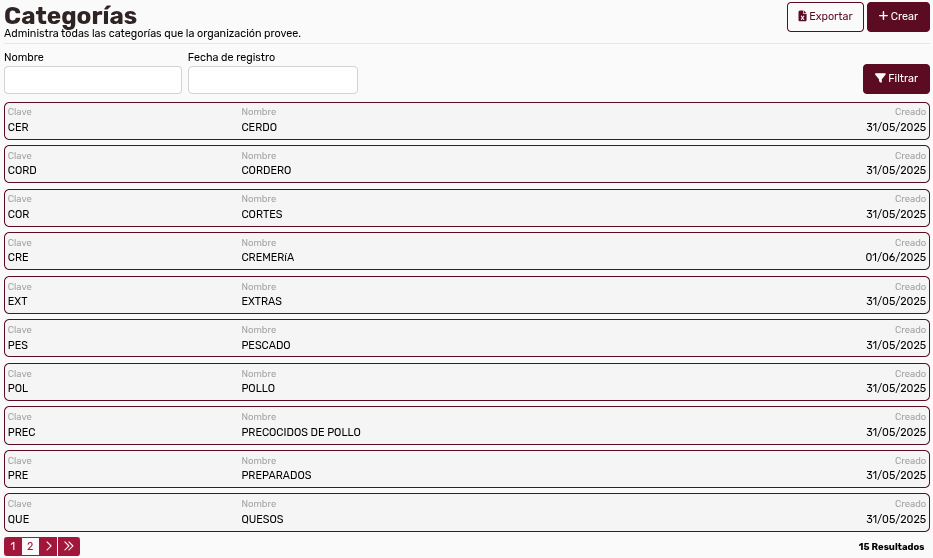Select the POLLO category entry
933x558 pixels.
466,382
